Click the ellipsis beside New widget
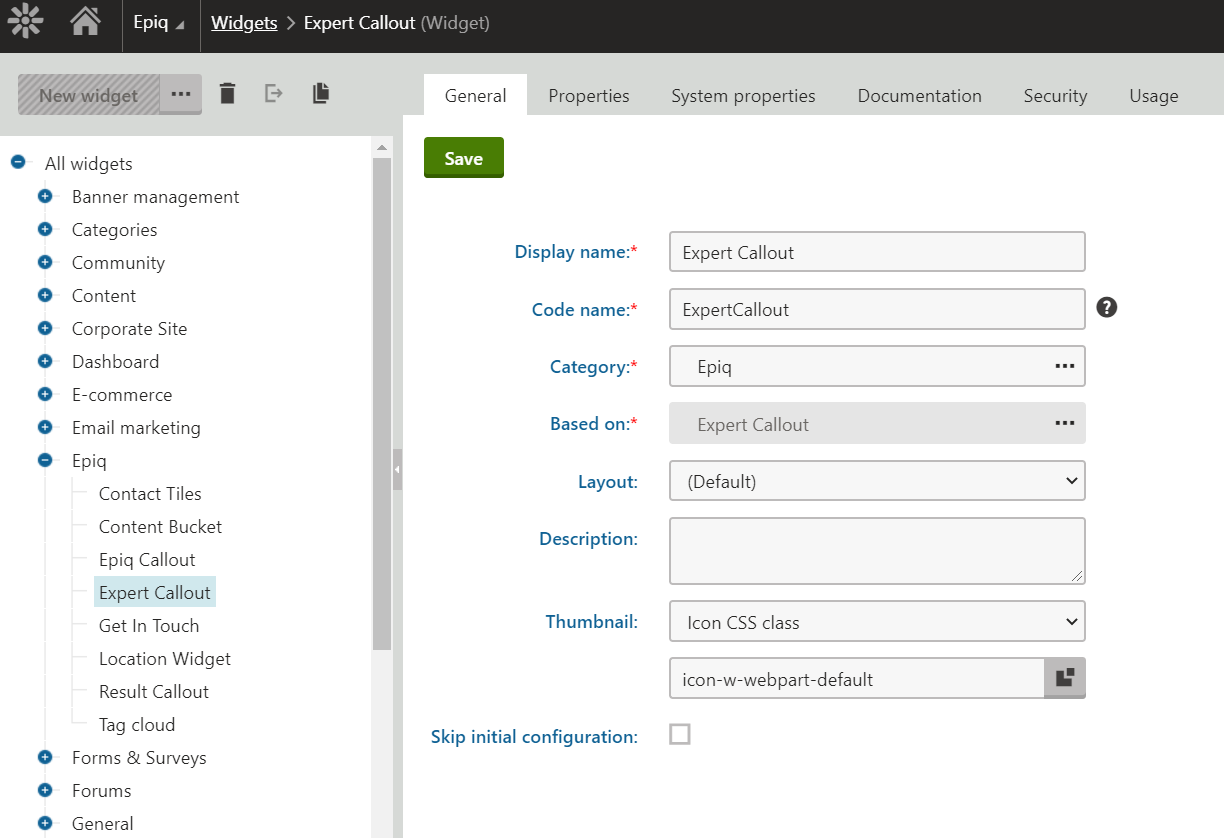 (x=180, y=94)
